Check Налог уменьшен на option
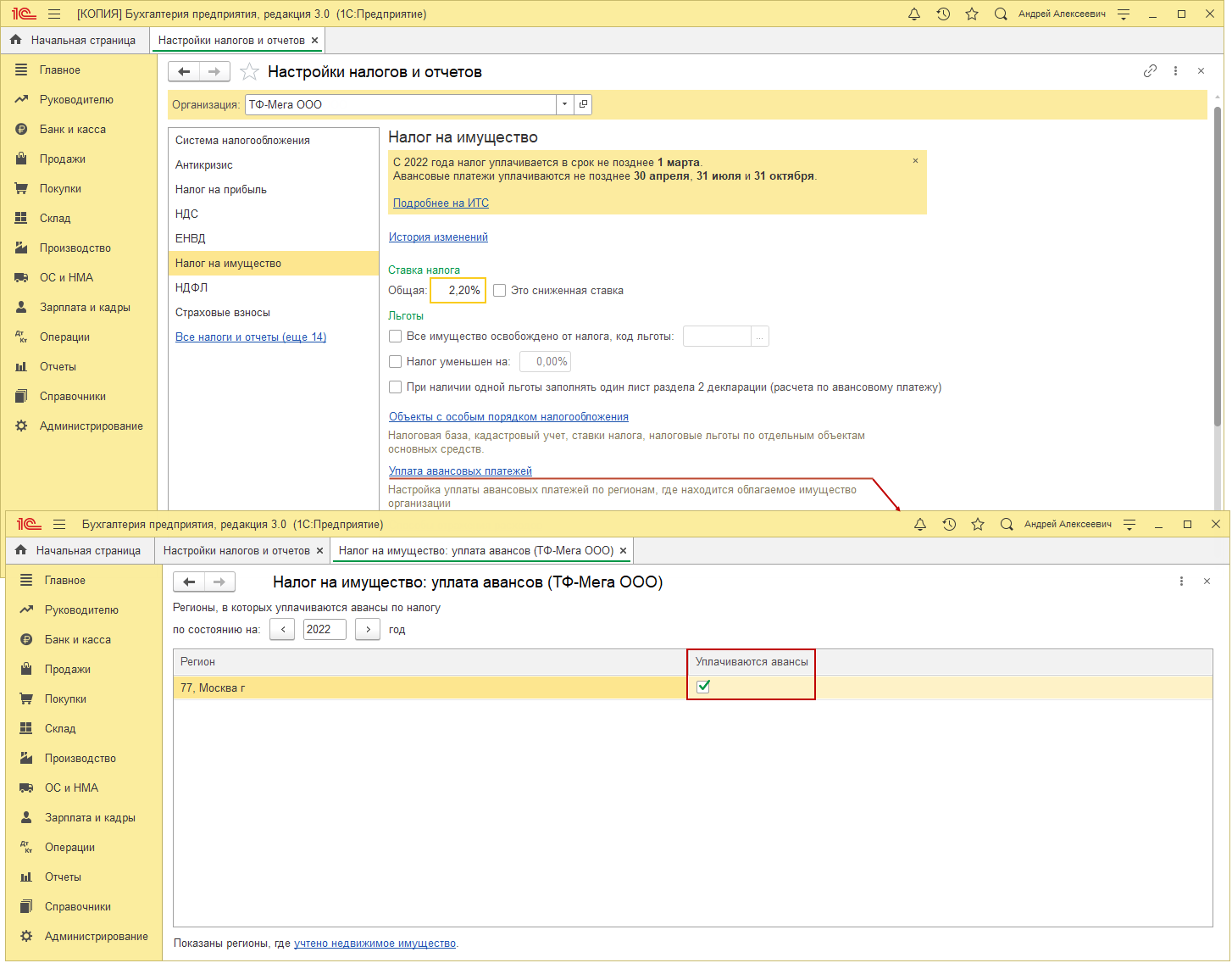 coord(395,362)
